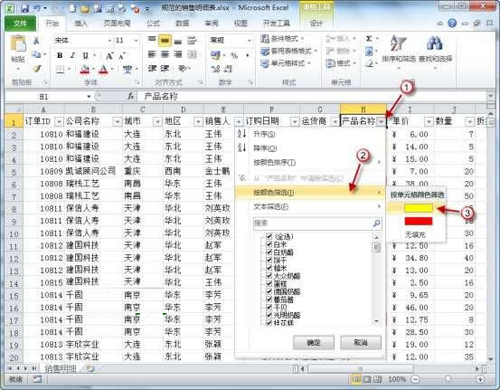Click the zoom slider in the status bar

click(448, 379)
